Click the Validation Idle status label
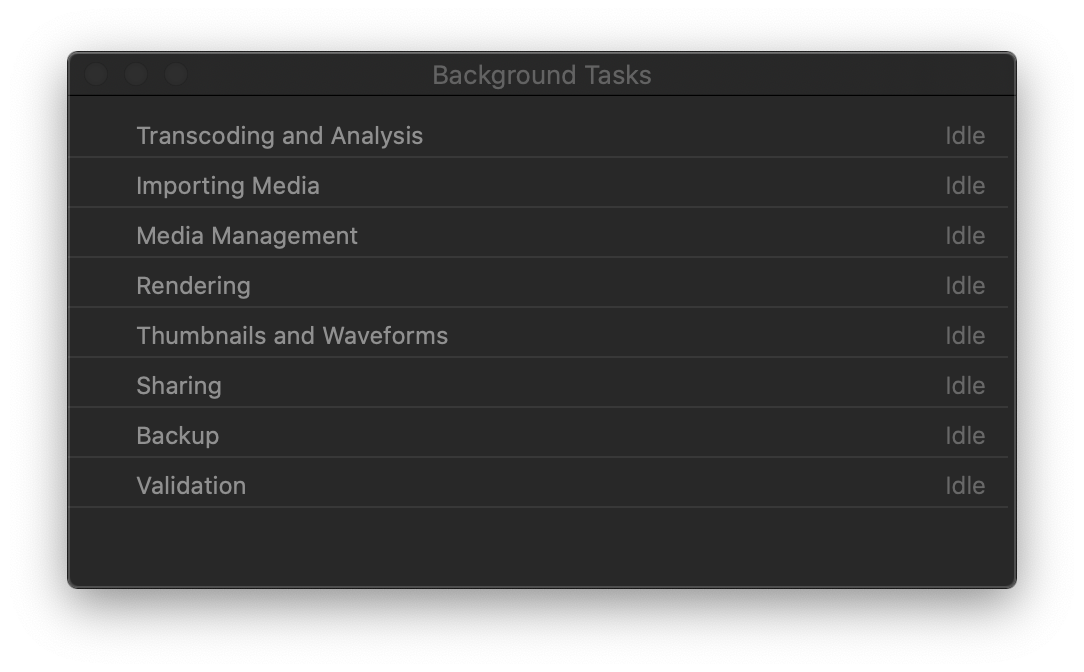 pyautogui.click(x=965, y=486)
